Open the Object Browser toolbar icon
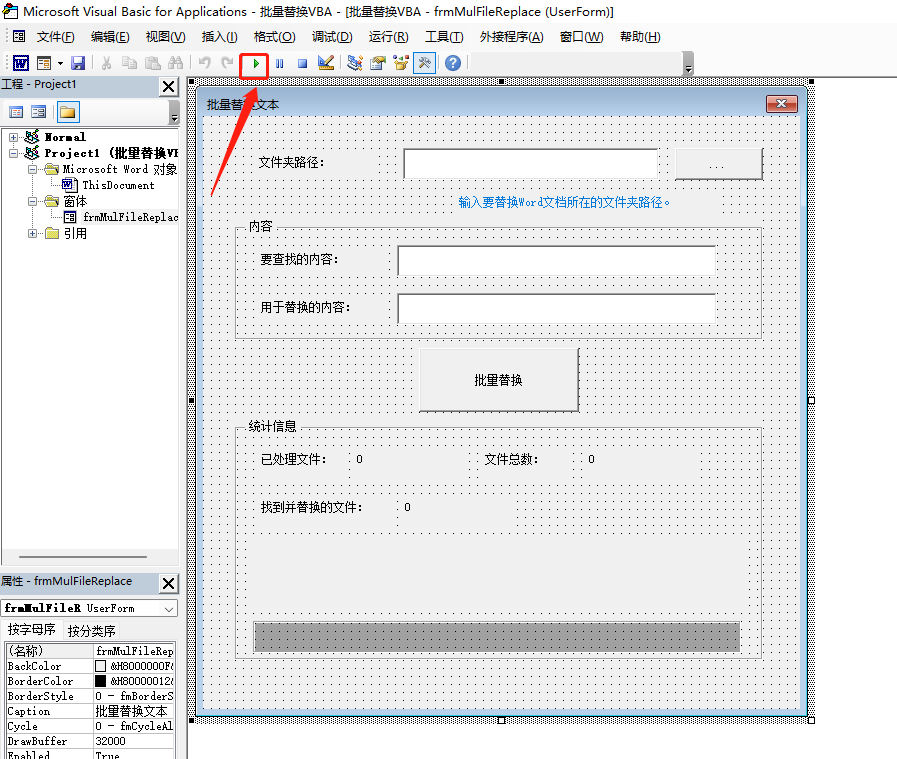This screenshot has height=759, width=897. click(x=401, y=64)
